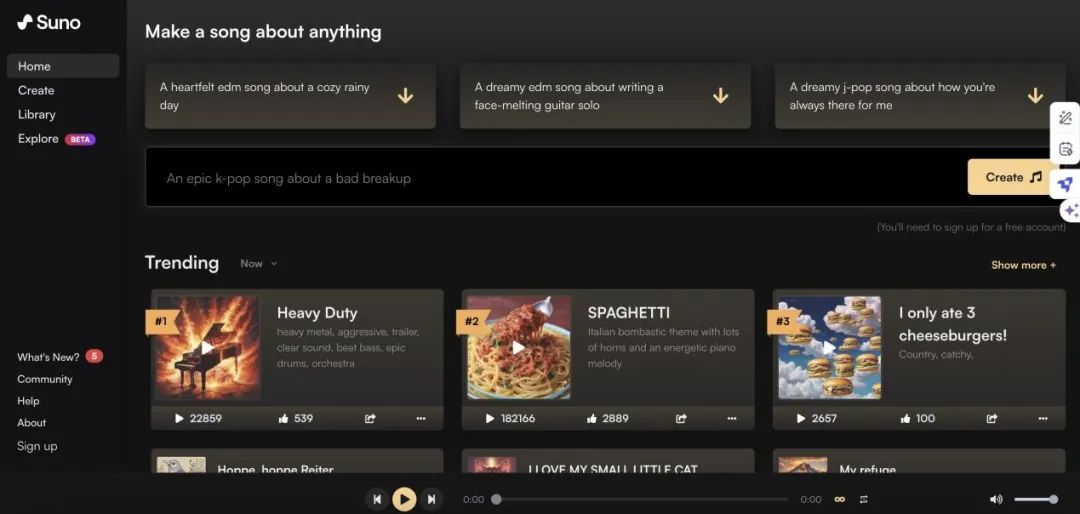Click Show more + link
Viewport: 1080px width, 514px height.
(1024, 265)
